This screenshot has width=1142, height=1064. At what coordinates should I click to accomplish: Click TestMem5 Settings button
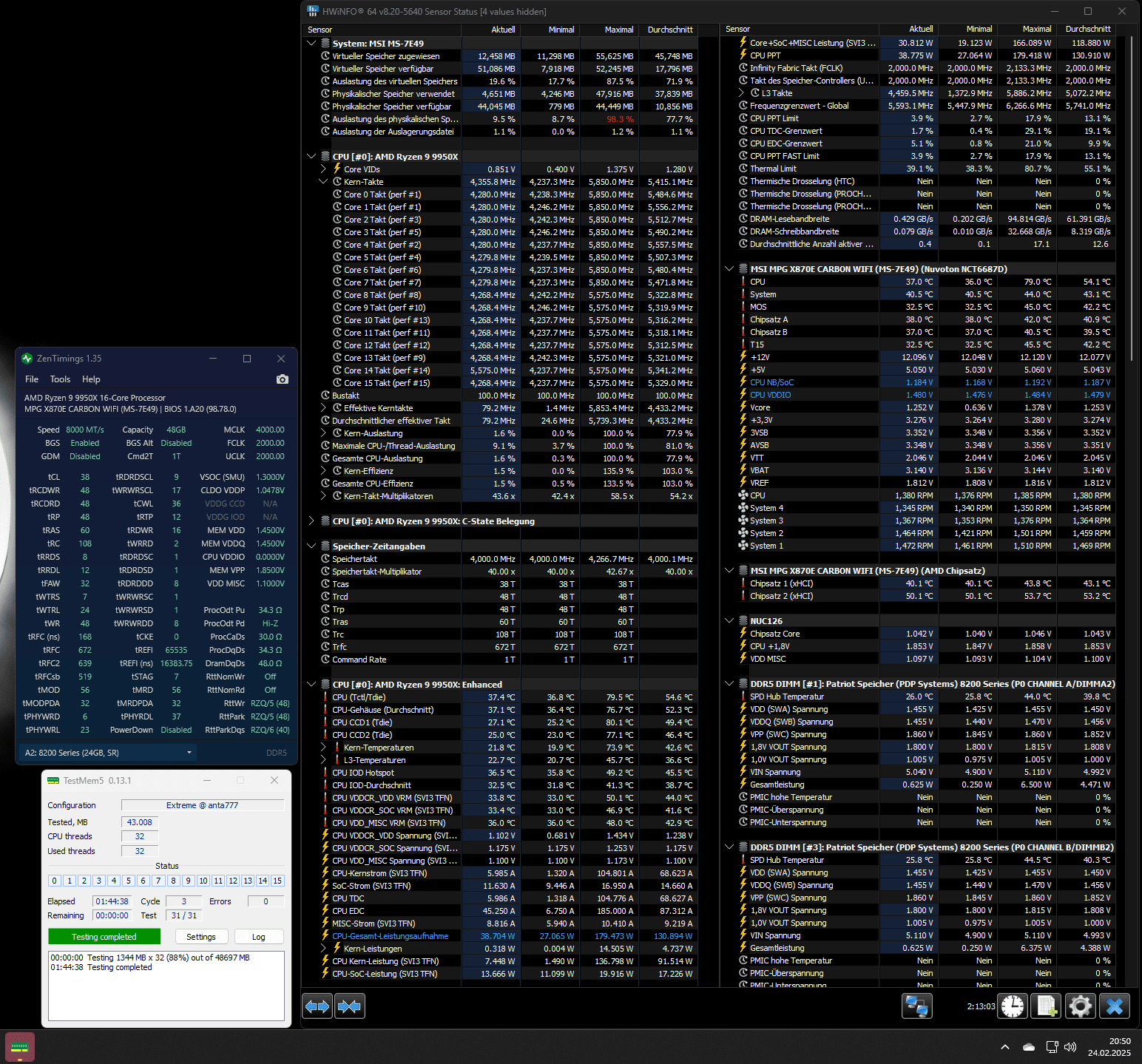pos(201,937)
